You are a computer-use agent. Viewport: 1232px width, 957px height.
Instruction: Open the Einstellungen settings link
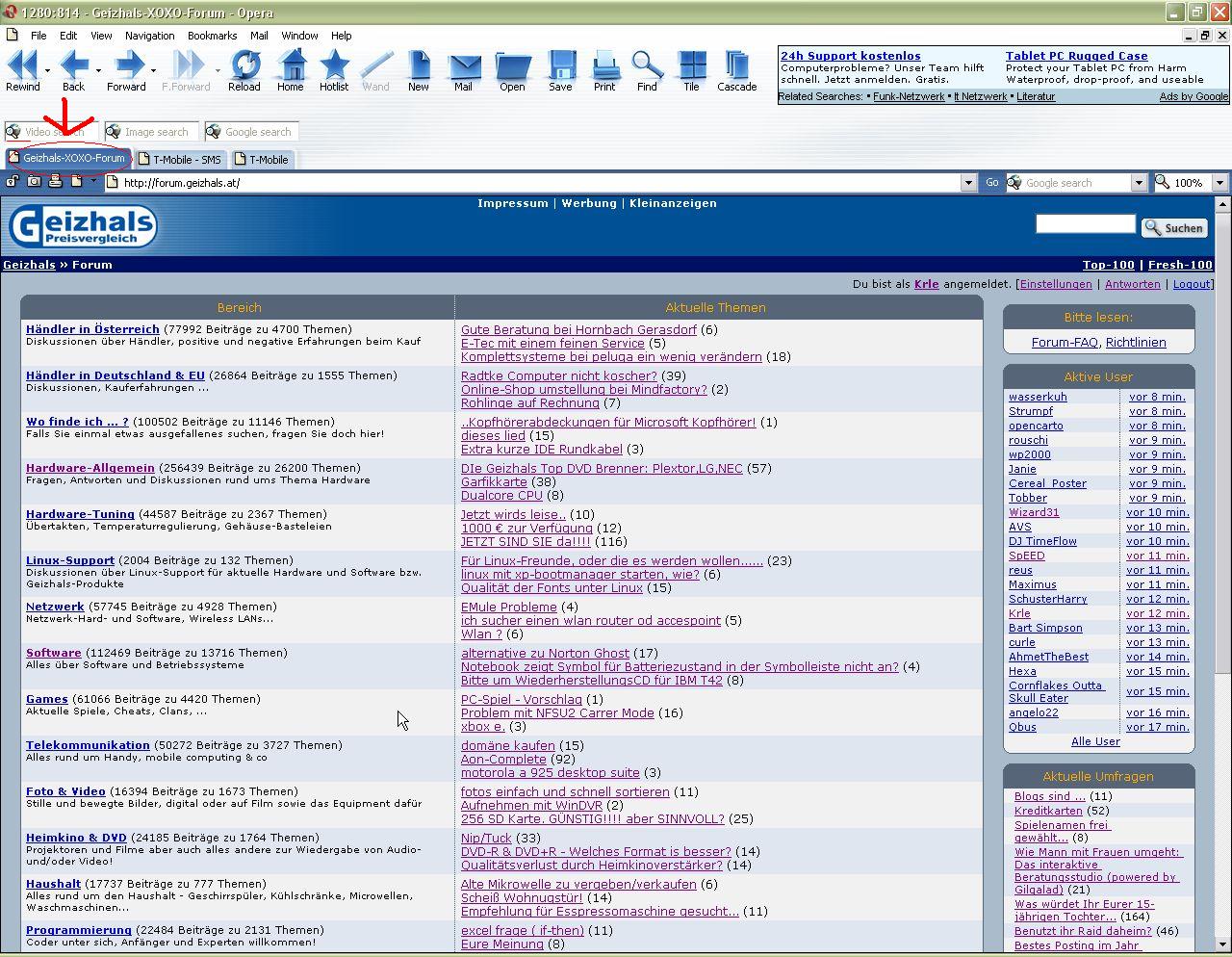point(1056,284)
